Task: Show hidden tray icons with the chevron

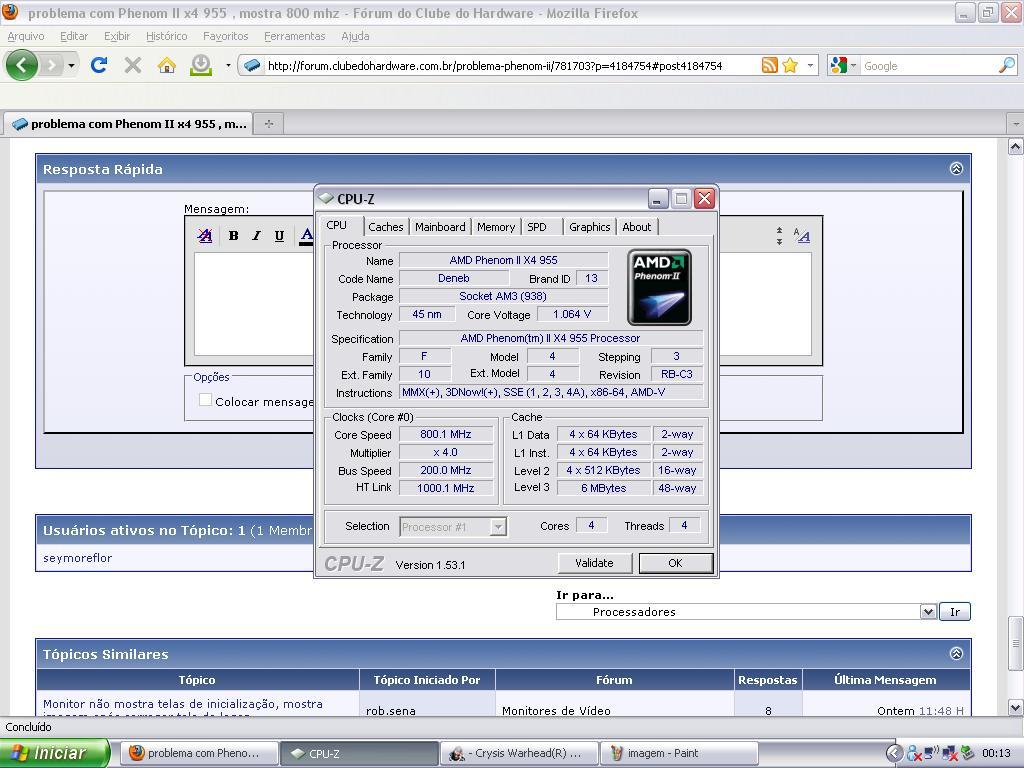Action: coord(895,753)
